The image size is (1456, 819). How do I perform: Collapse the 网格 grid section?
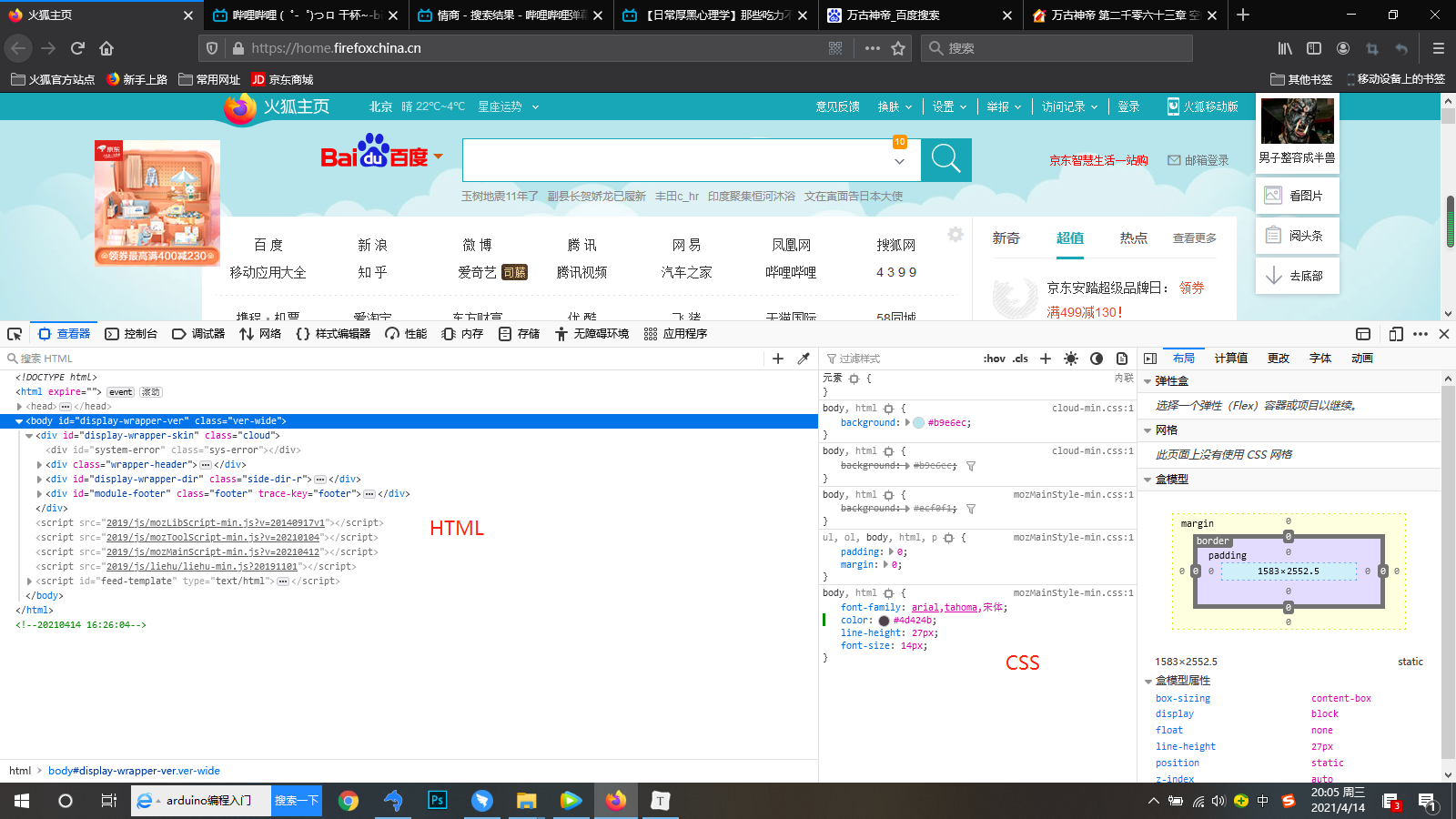coord(1148,430)
